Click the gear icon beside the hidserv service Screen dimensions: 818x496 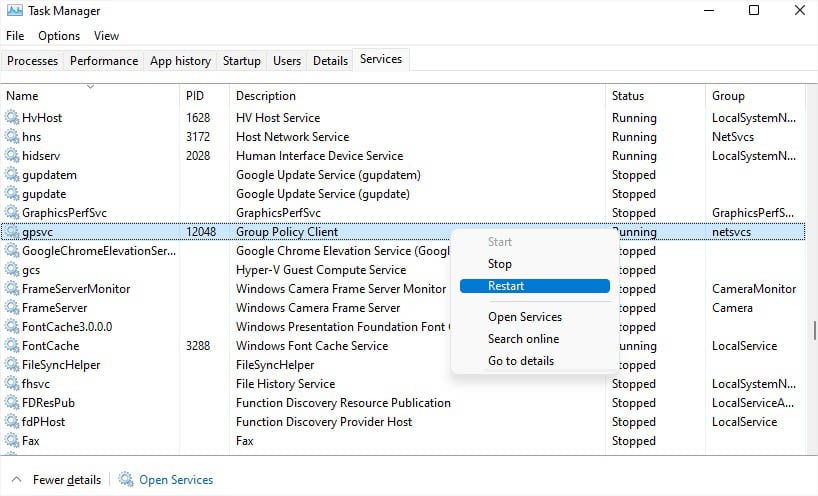coord(12,156)
